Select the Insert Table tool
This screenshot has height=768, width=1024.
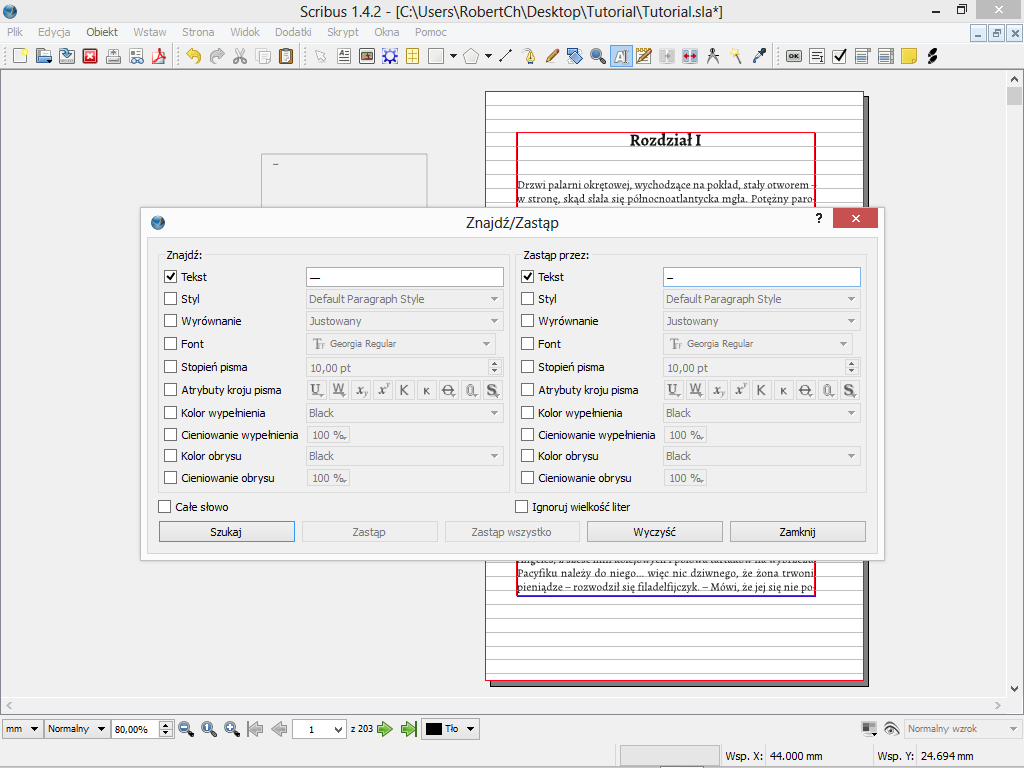pyautogui.click(x=412, y=56)
